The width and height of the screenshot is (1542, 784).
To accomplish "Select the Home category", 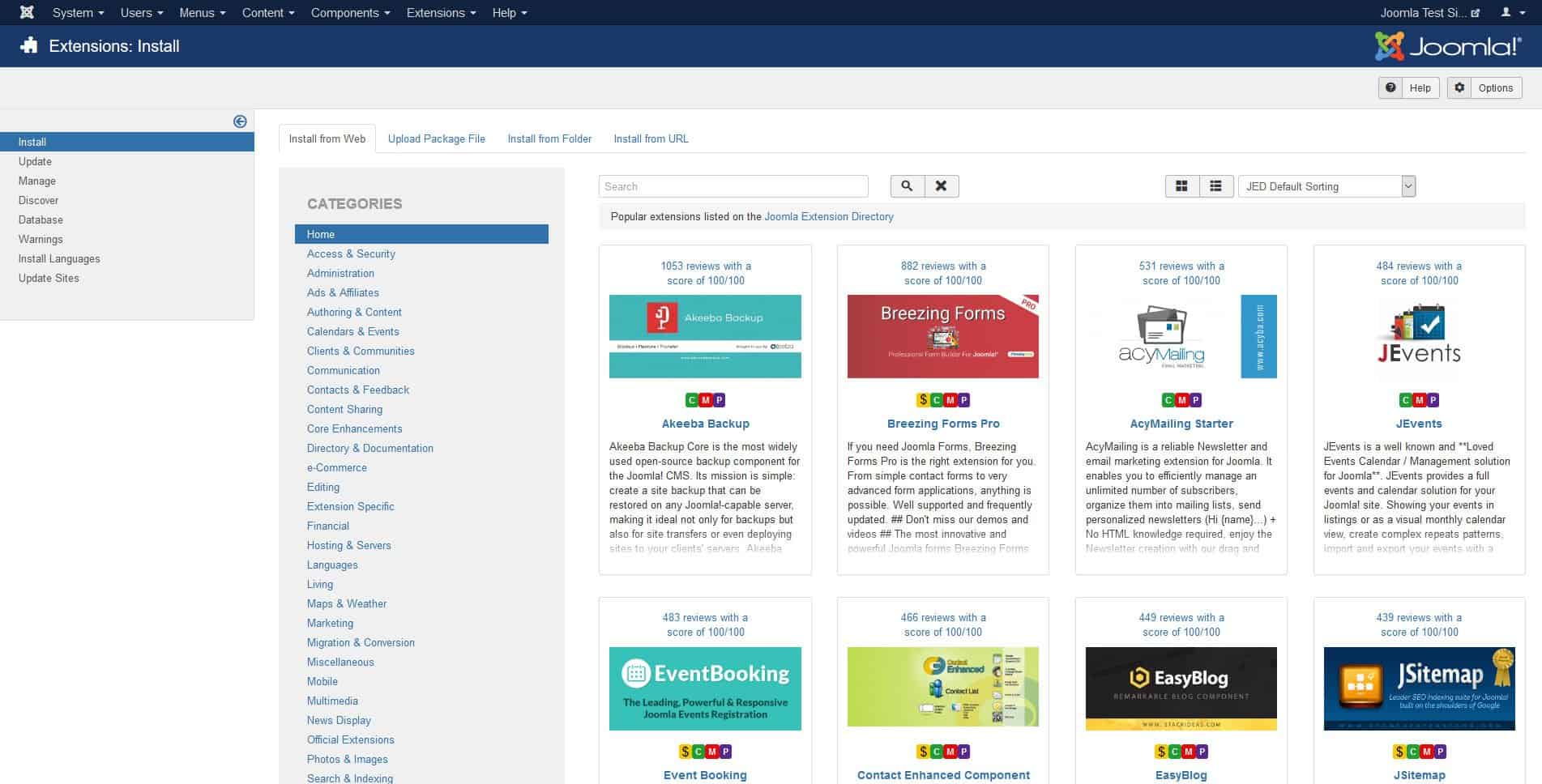I will [x=421, y=234].
